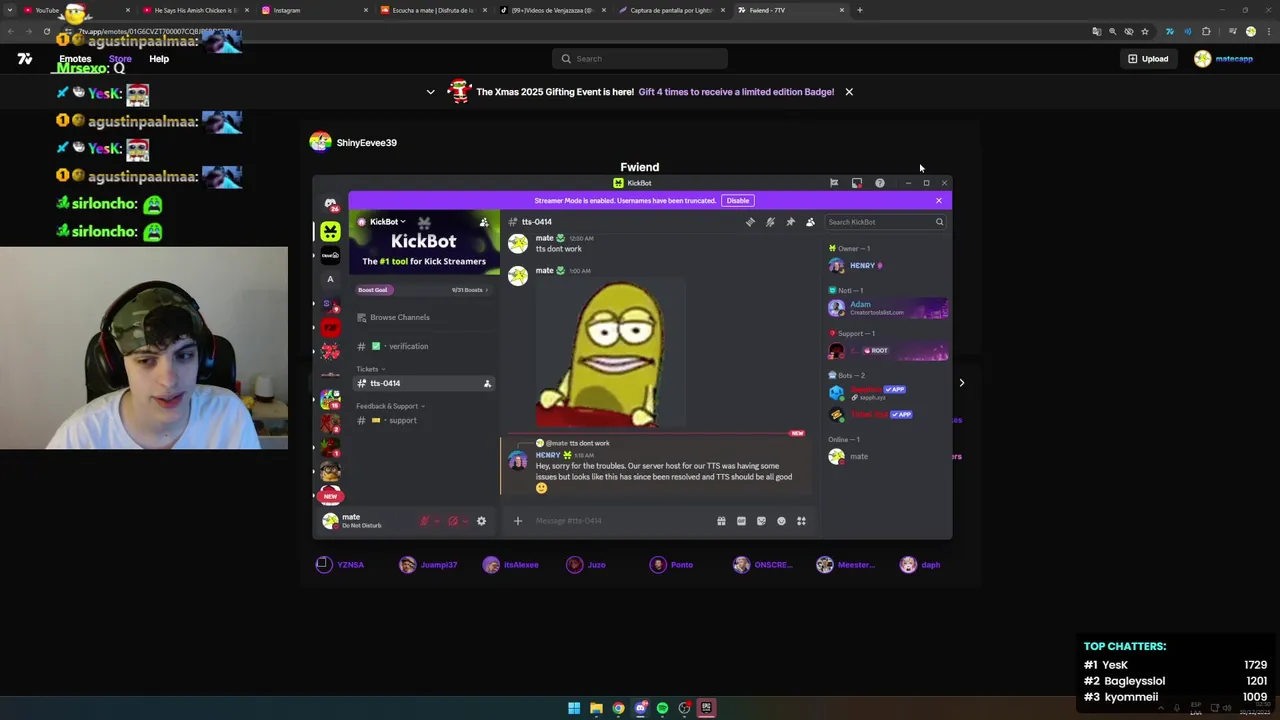Open the apps launcher icon in chat
The height and width of the screenshot is (720, 1280).
pyautogui.click(x=801, y=521)
